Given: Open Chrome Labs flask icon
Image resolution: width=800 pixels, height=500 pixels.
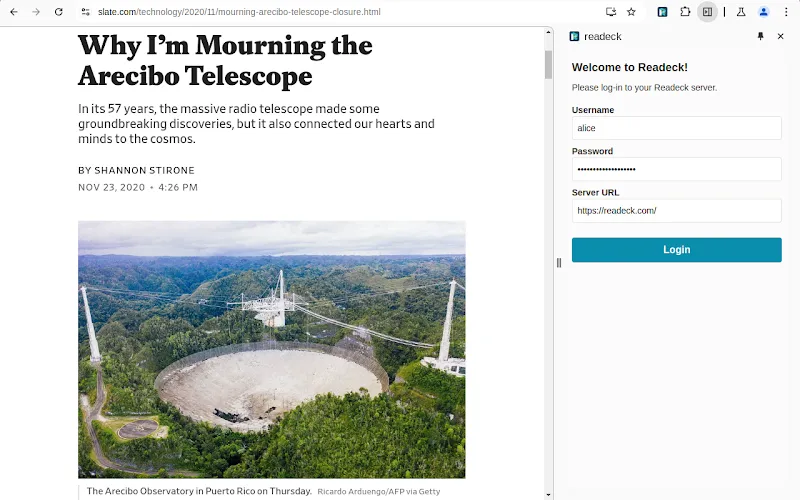Looking at the screenshot, I should click(x=741, y=12).
